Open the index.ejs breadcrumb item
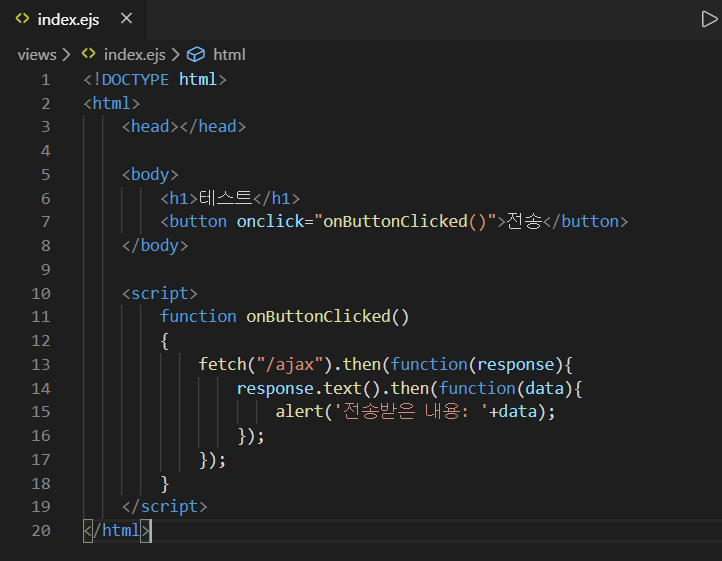The image size is (722, 561). tap(134, 54)
